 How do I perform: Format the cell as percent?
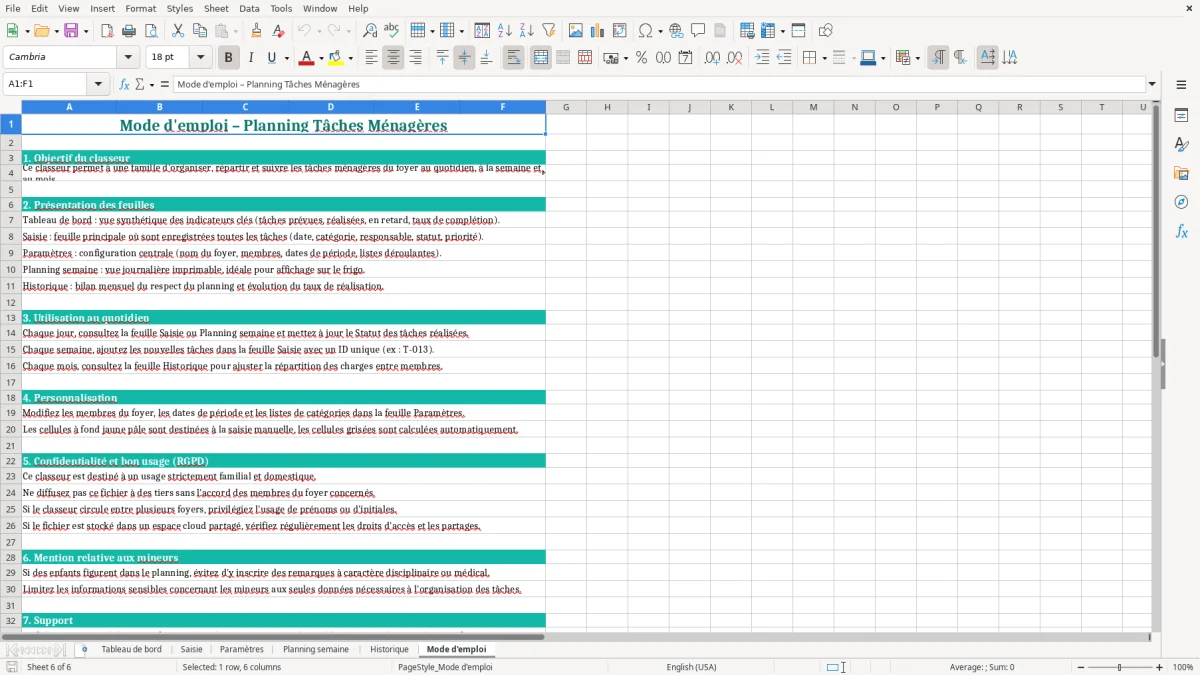641,58
